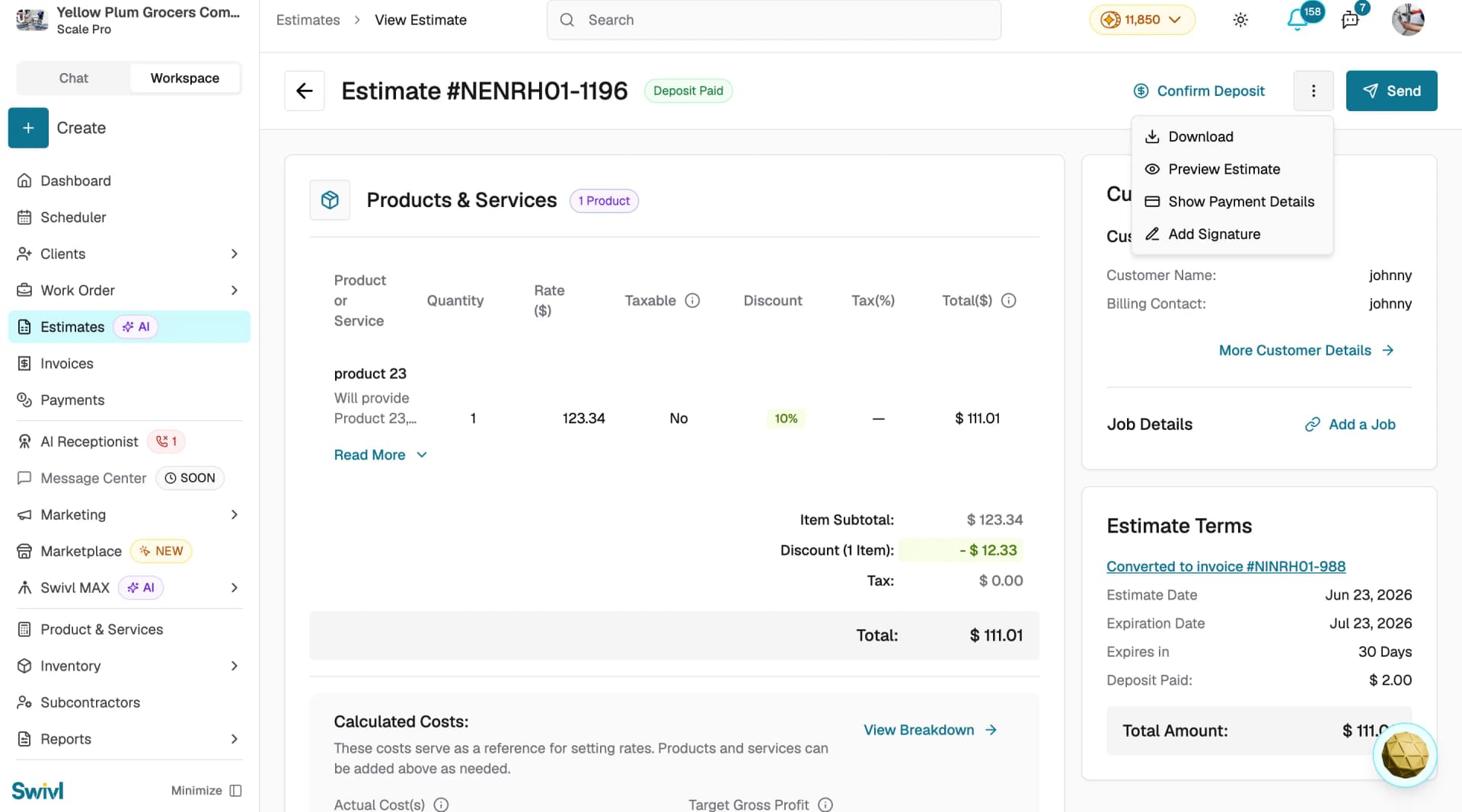Open the chat messages icon with badge 7
Image resolution: width=1462 pixels, height=812 pixels.
click(x=1351, y=20)
